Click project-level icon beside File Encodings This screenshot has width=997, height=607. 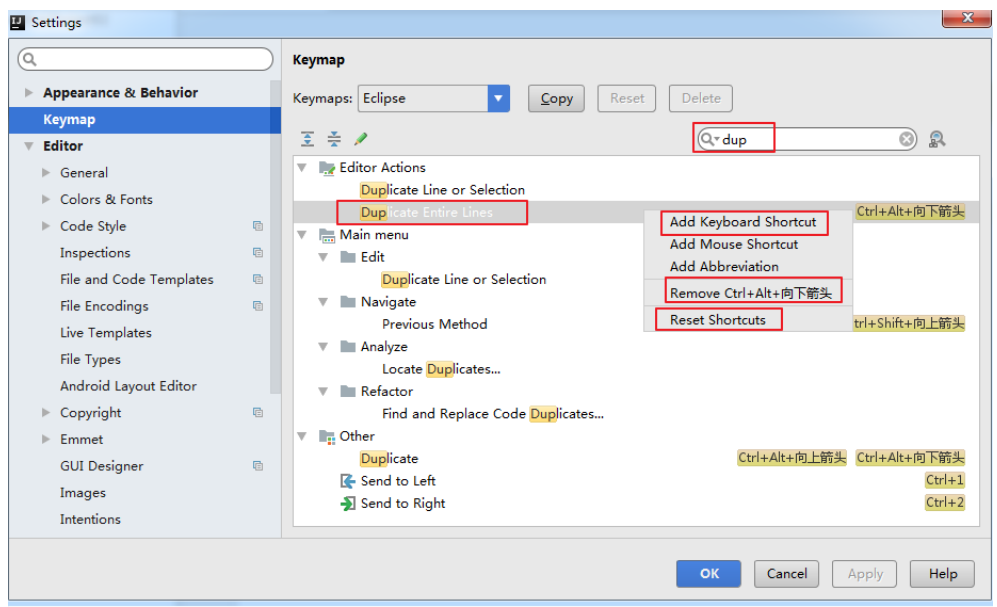(x=258, y=306)
